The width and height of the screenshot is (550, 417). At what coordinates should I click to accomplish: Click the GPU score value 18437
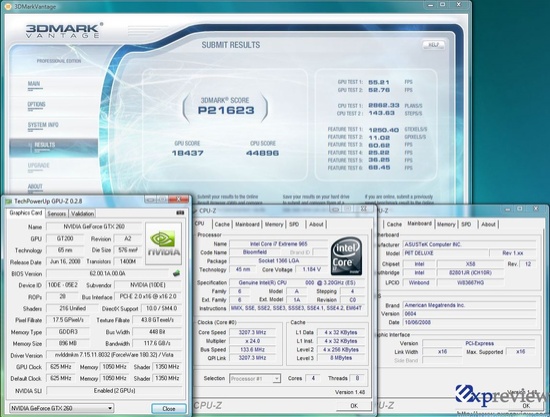(x=188, y=153)
